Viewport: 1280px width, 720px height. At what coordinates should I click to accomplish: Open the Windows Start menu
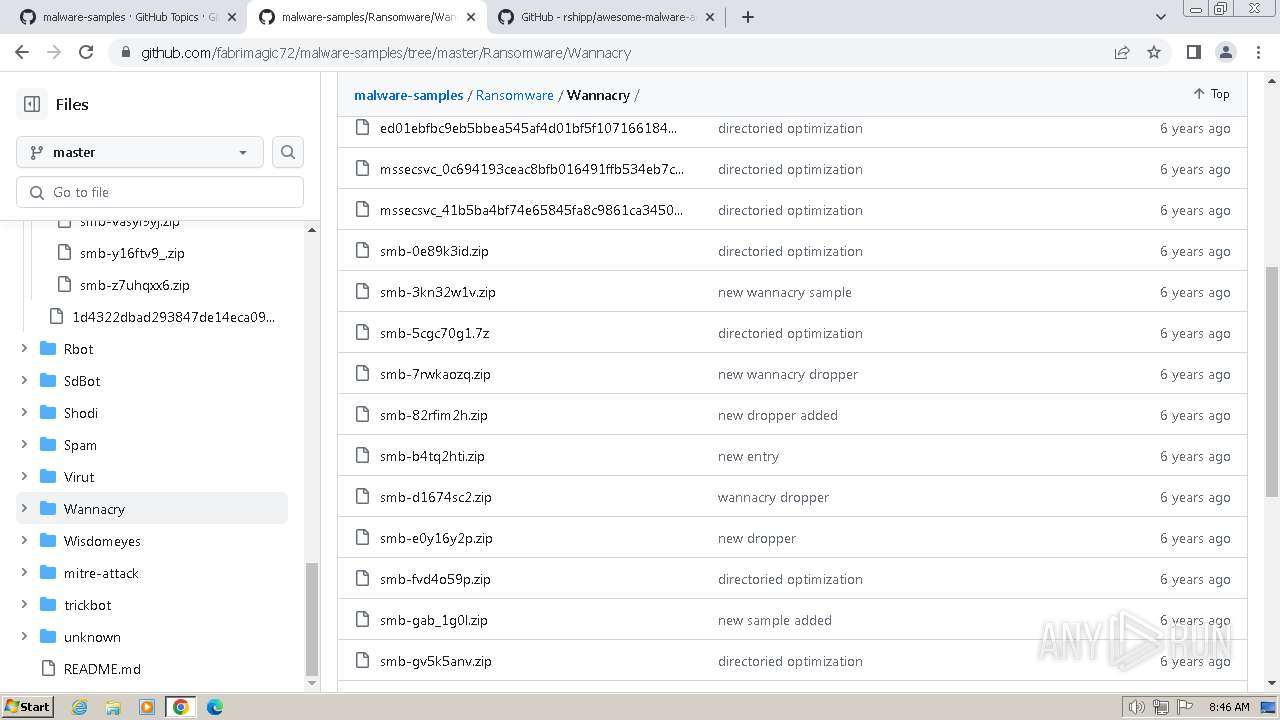[28, 707]
